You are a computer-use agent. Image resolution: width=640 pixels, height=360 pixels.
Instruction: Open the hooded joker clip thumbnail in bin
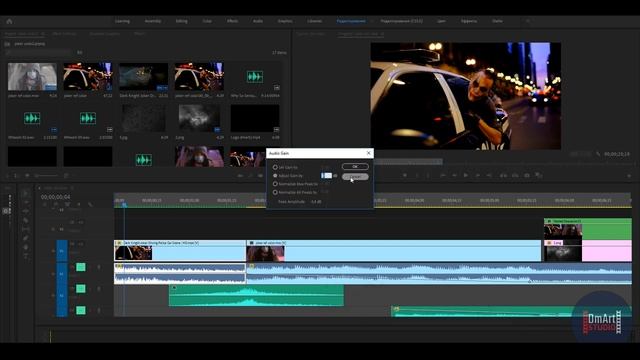[x=32, y=77]
